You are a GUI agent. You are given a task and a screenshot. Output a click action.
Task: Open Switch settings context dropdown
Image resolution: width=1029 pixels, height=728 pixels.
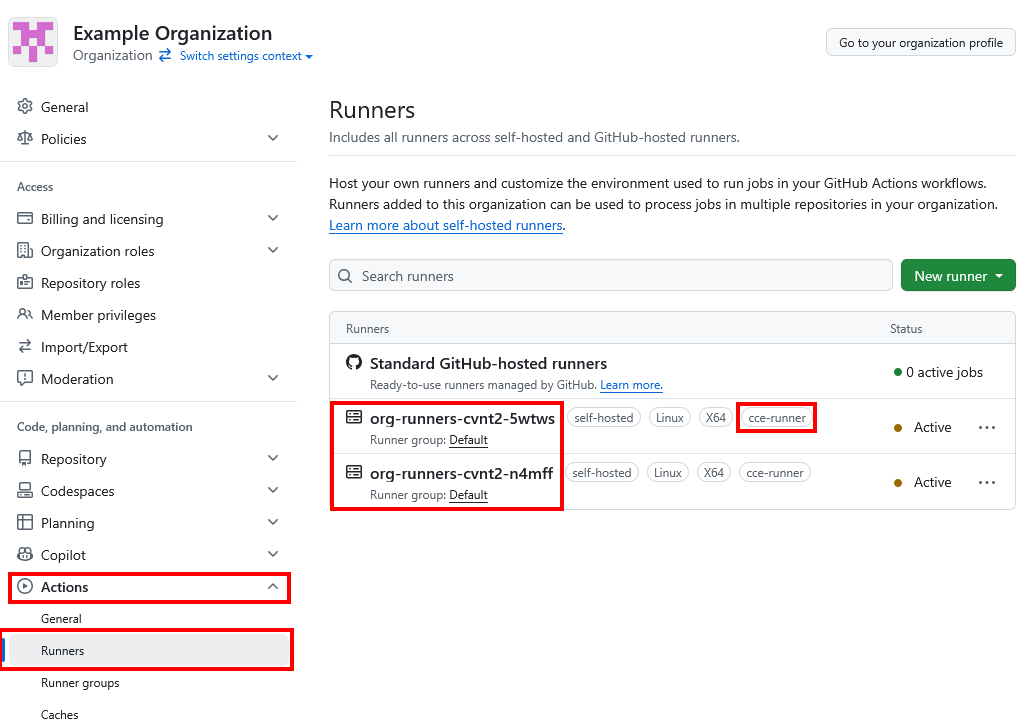tap(246, 56)
